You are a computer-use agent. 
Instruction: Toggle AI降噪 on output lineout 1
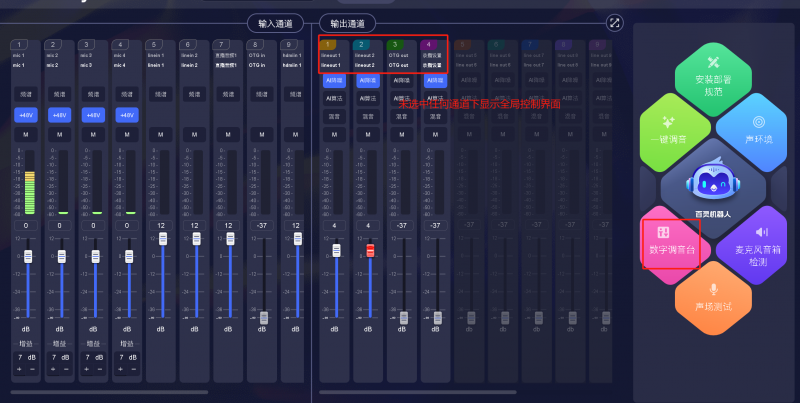(x=334, y=79)
